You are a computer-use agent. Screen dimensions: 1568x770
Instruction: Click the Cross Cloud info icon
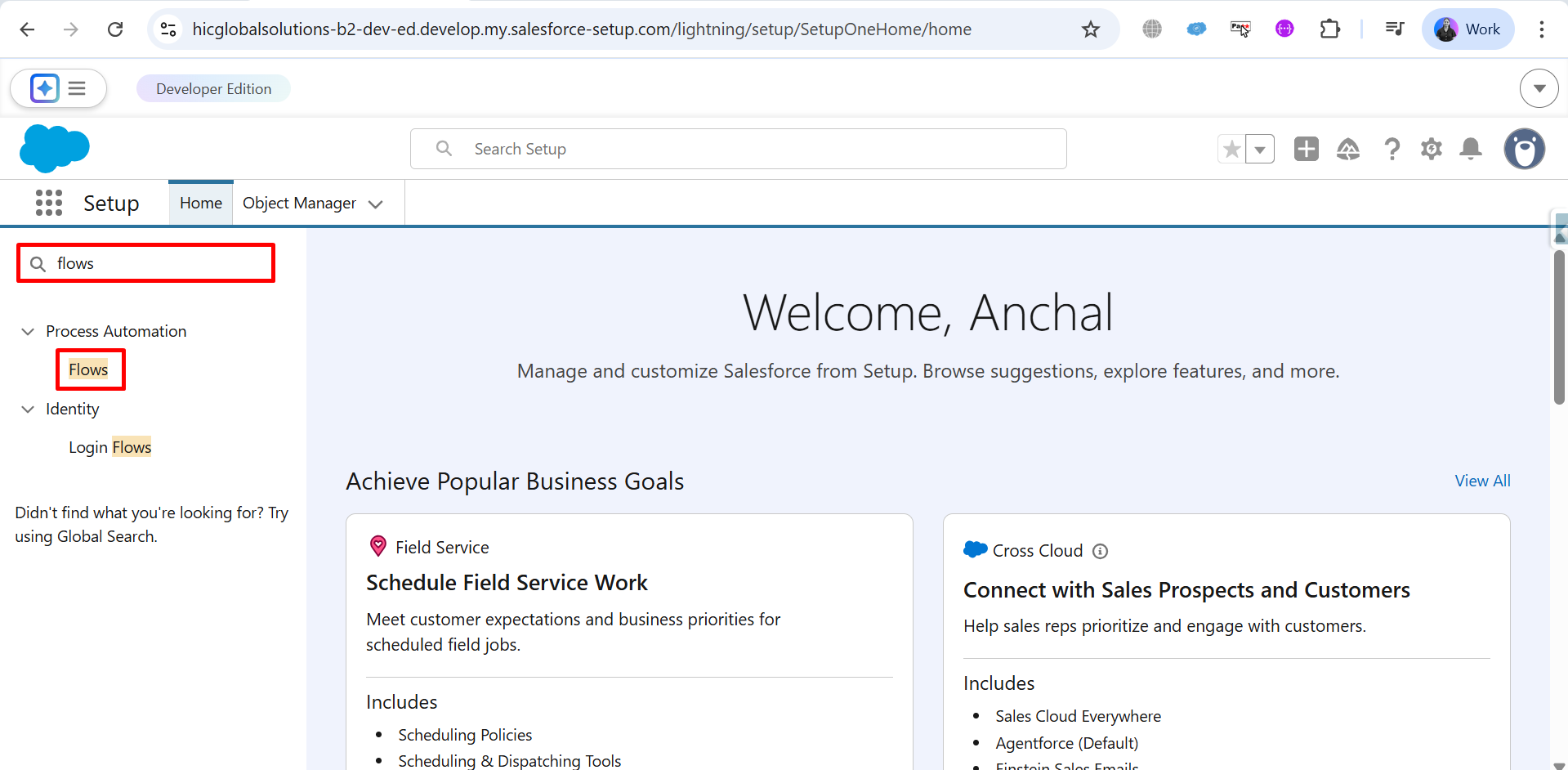click(1100, 551)
